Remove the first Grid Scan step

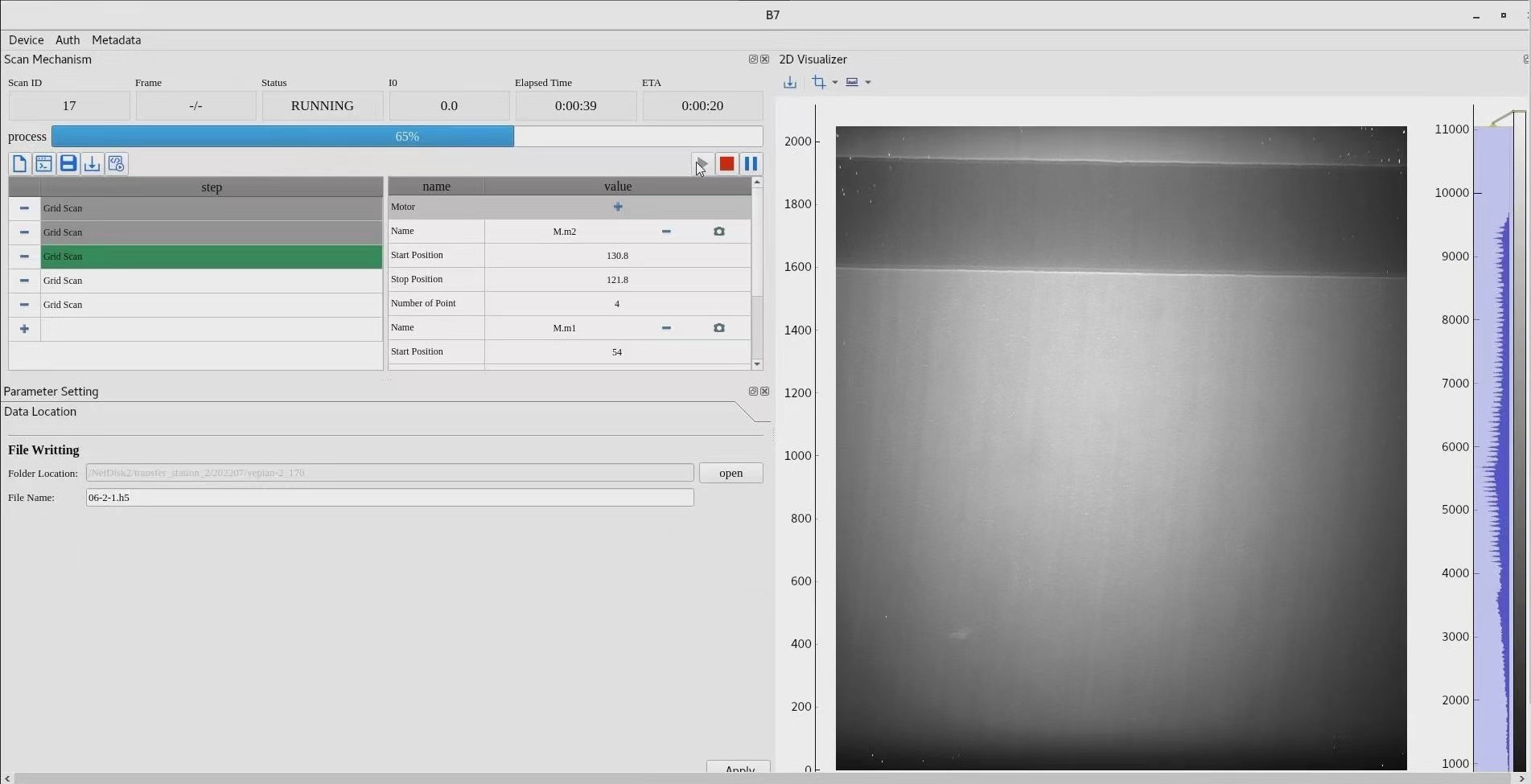coord(24,208)
